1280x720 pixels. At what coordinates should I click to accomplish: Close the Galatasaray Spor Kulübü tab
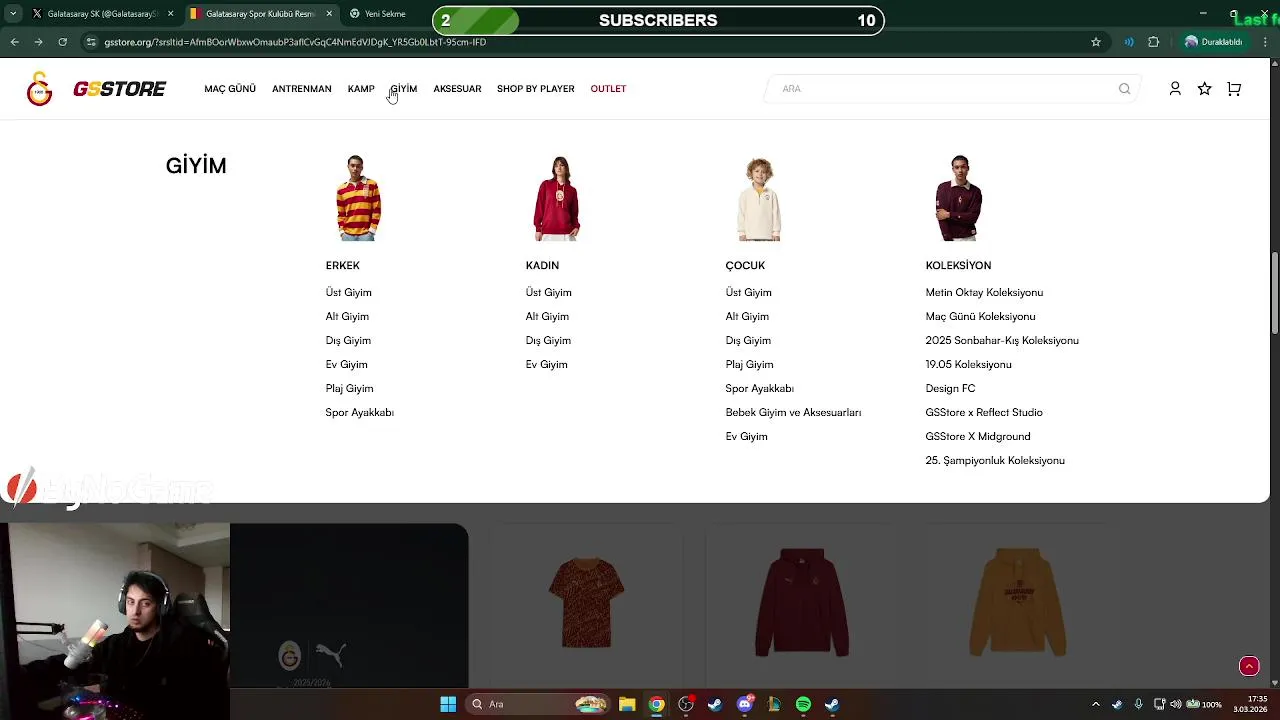[x=329, y=14]
